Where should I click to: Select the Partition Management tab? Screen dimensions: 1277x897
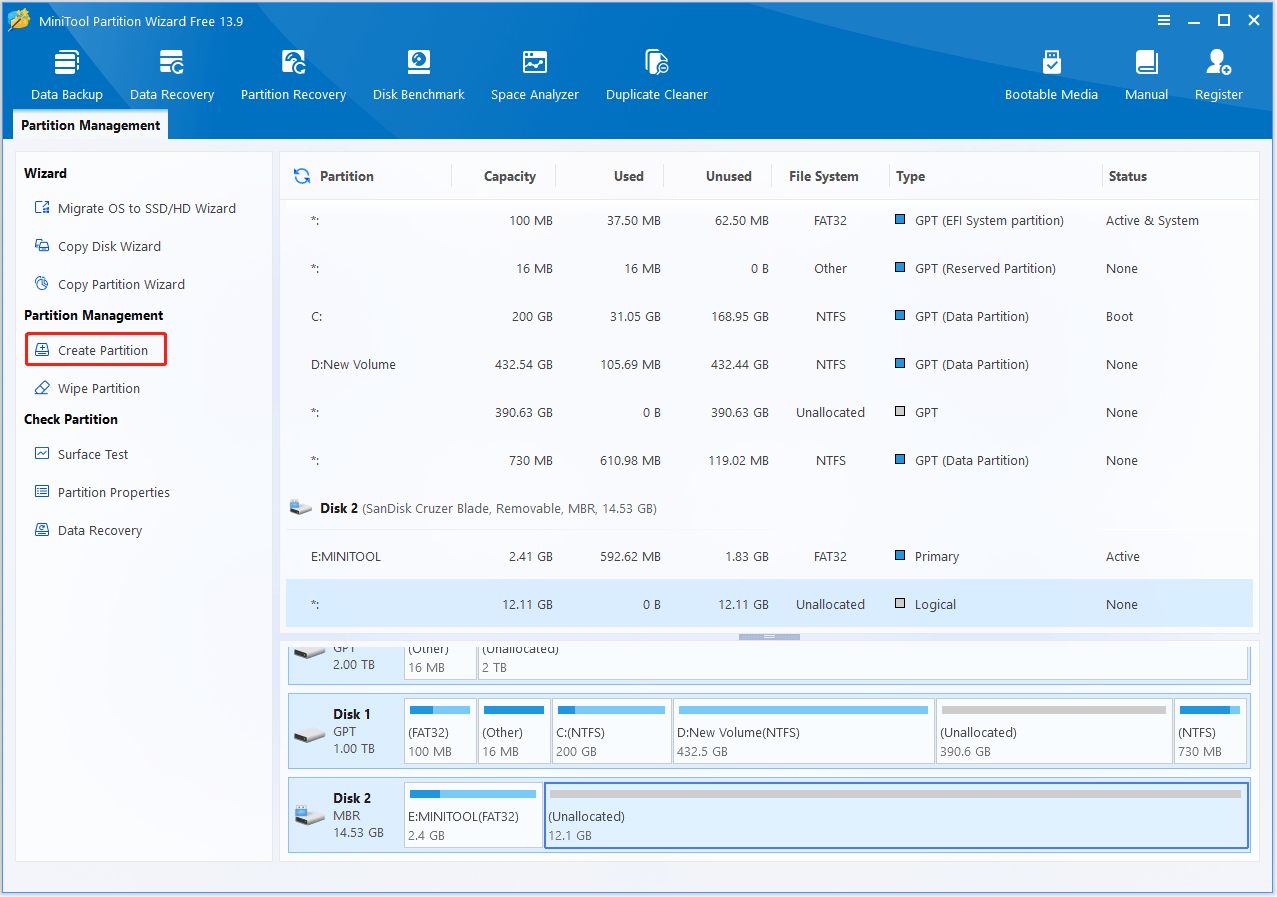click(90, 125)
